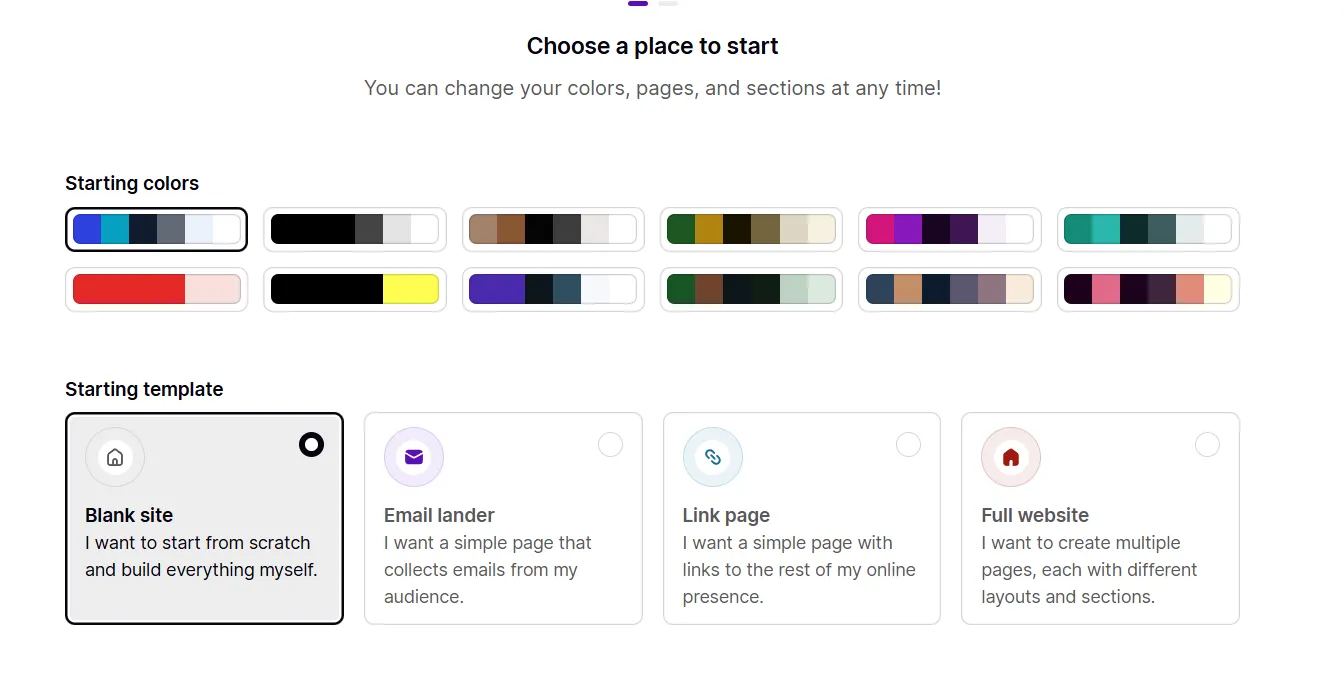Choose the black and gray color palette
Viewport: 1344px width, 686px height.
[355, 230]
